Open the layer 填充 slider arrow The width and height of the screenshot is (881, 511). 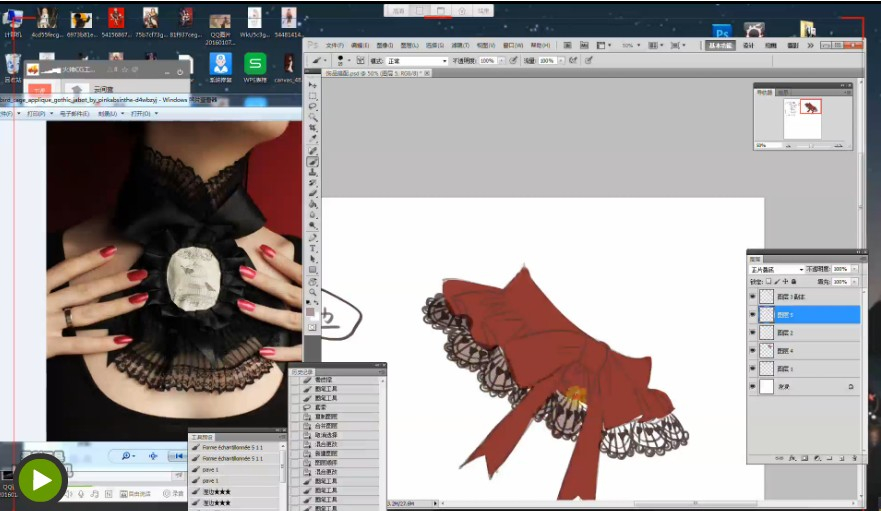pos(855,282)
